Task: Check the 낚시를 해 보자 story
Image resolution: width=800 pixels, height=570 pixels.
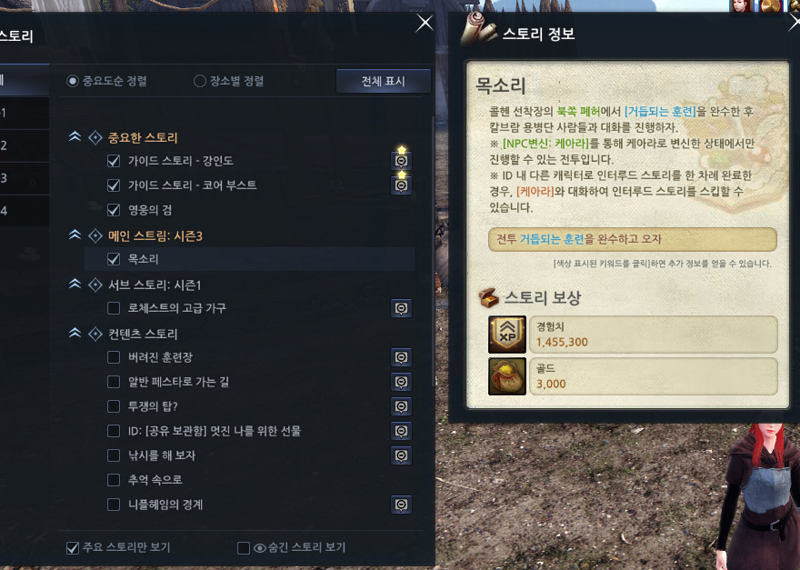Action: tap(114, 455)
